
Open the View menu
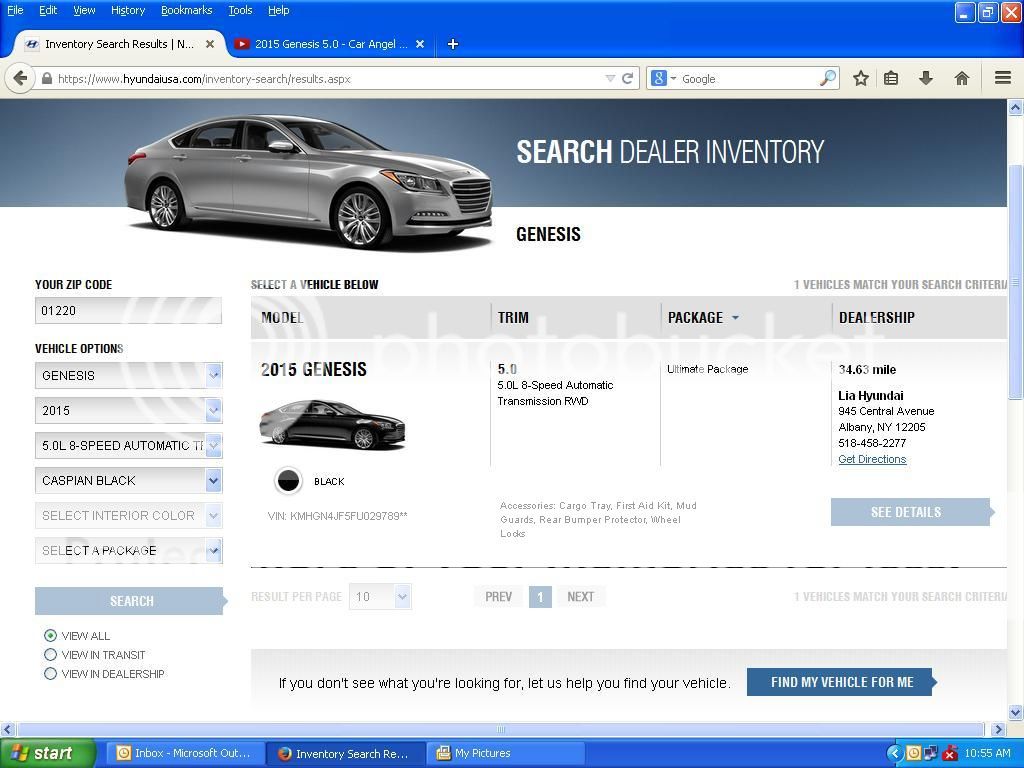[84, 10]
